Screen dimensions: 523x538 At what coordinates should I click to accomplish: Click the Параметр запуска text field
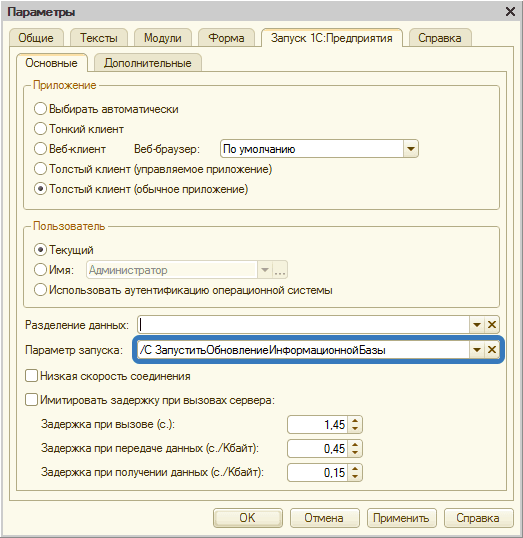tap(303, 350)
